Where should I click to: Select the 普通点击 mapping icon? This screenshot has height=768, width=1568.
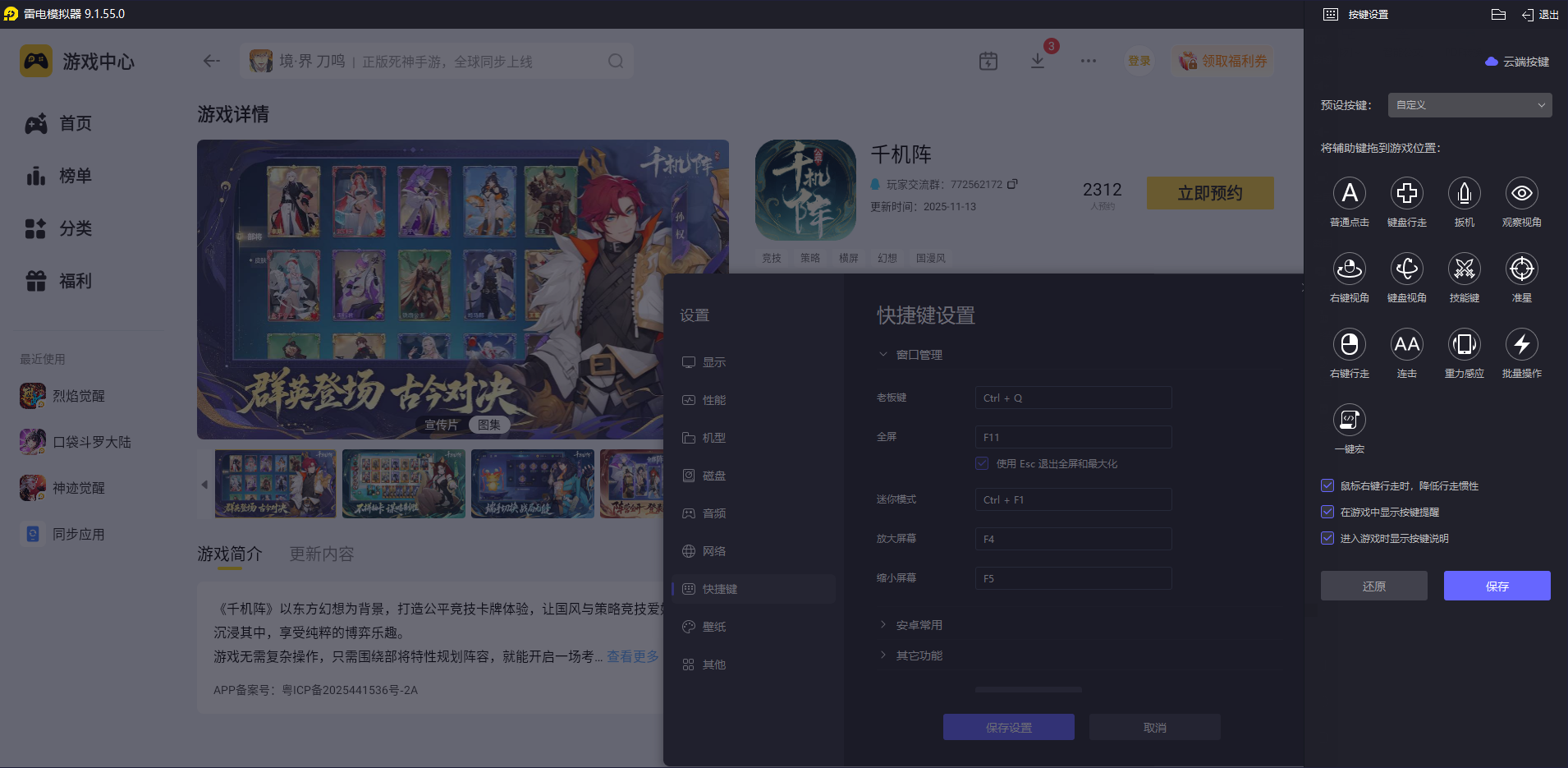coord(1350,194)
